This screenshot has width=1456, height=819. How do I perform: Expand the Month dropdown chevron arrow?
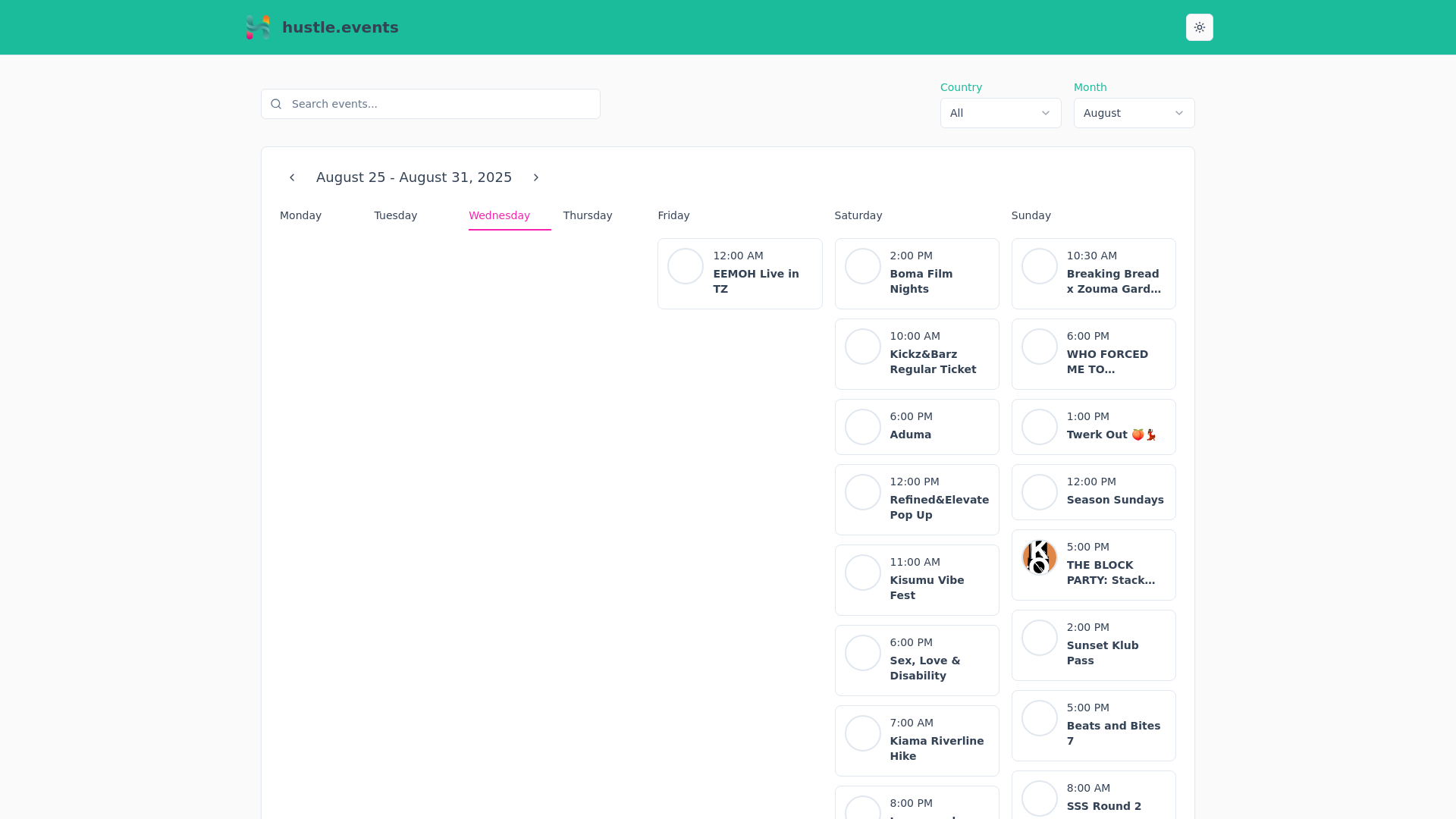[x=1178, y=113]
